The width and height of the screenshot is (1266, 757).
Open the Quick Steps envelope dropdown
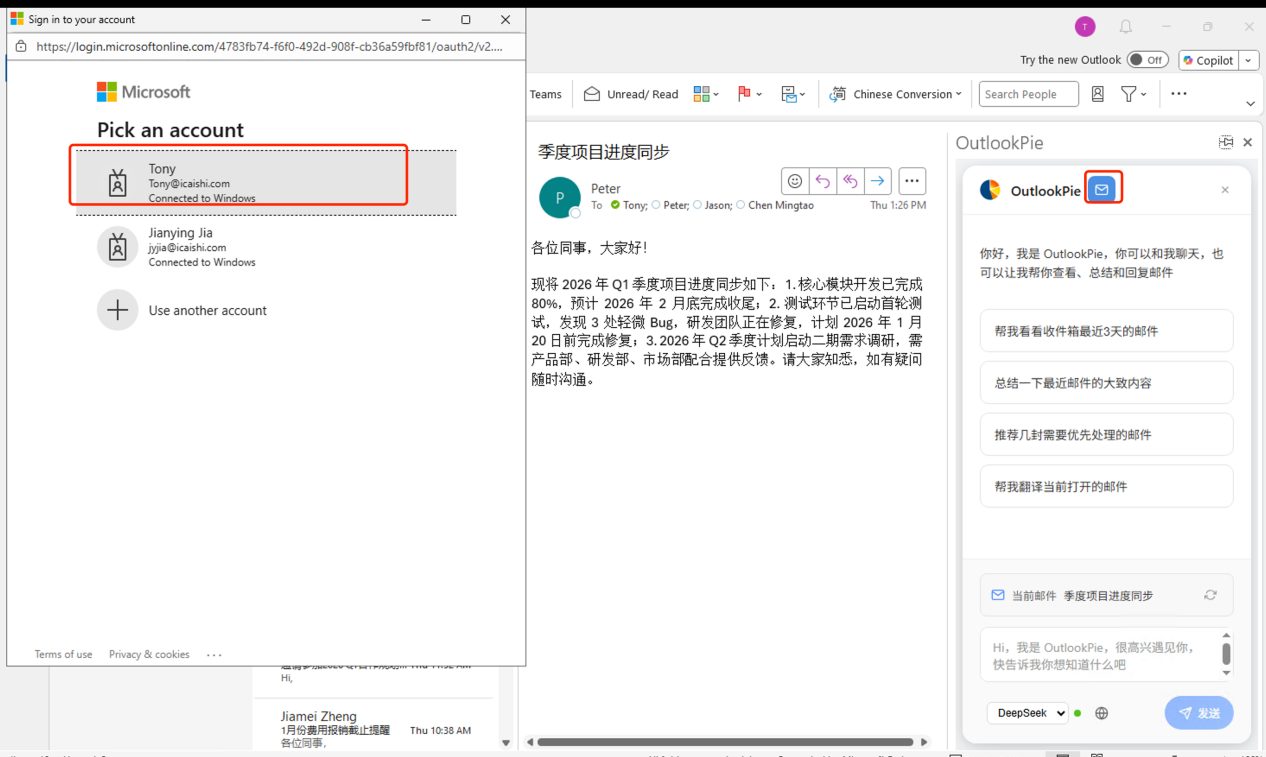(x=793, y=94)
